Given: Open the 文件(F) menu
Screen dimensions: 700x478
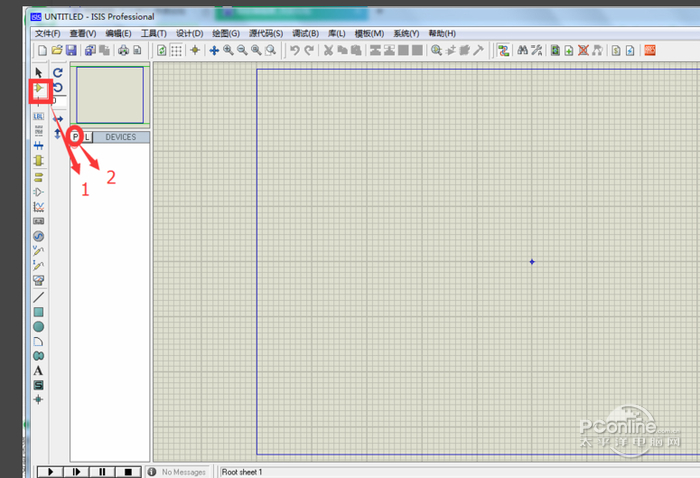Looking at the screenshot, I should (x=47, y=33).
